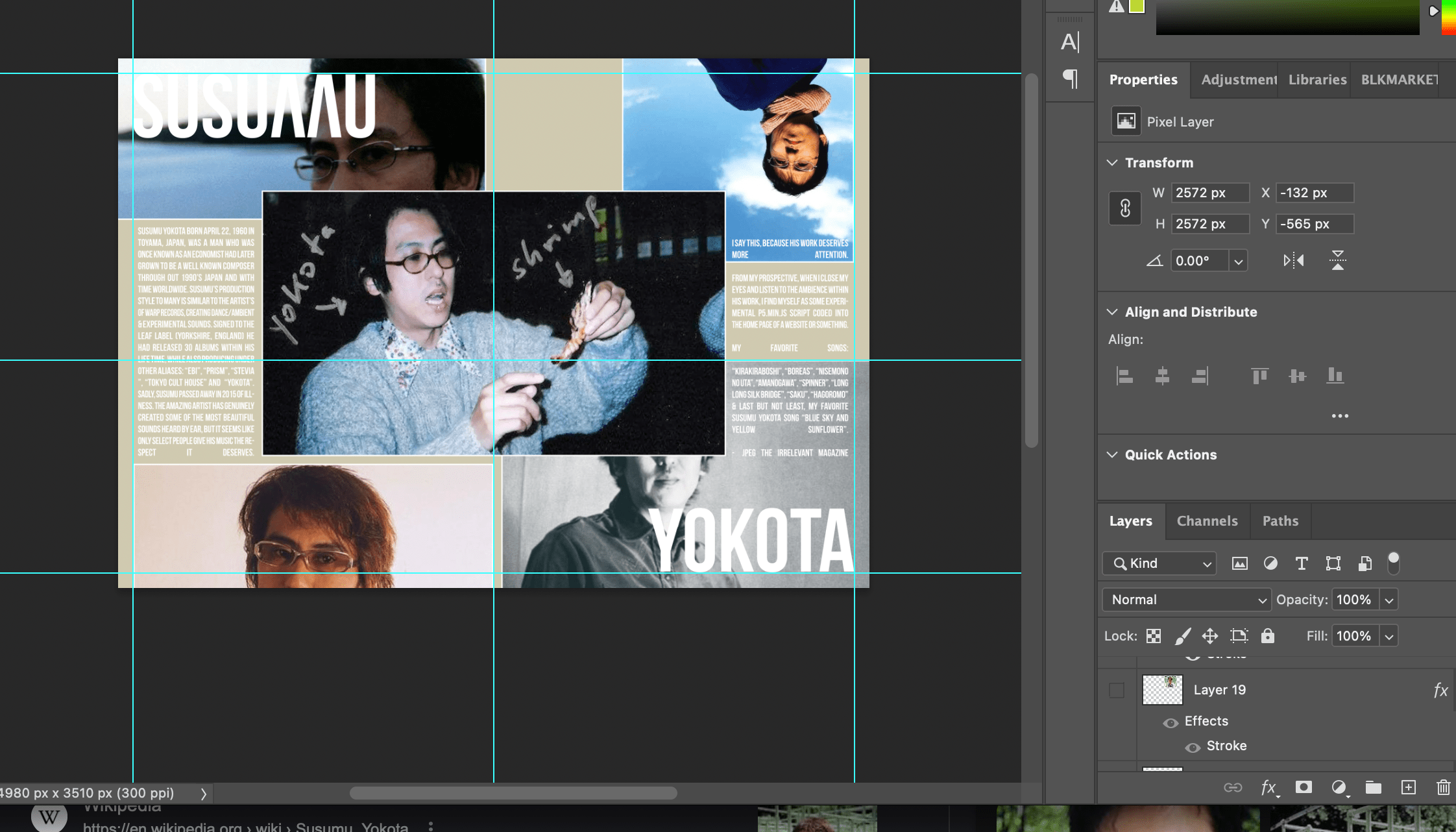Lock layer position
1456x832 pixels.
pos(1210,636)
